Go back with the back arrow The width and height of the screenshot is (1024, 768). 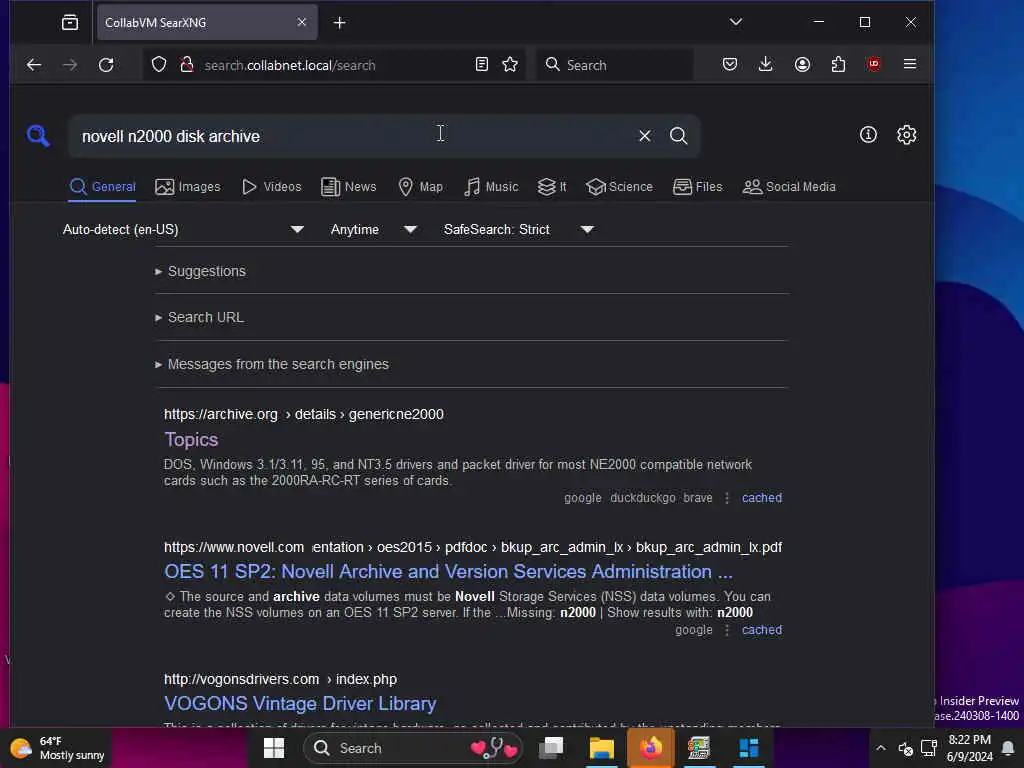34,65
